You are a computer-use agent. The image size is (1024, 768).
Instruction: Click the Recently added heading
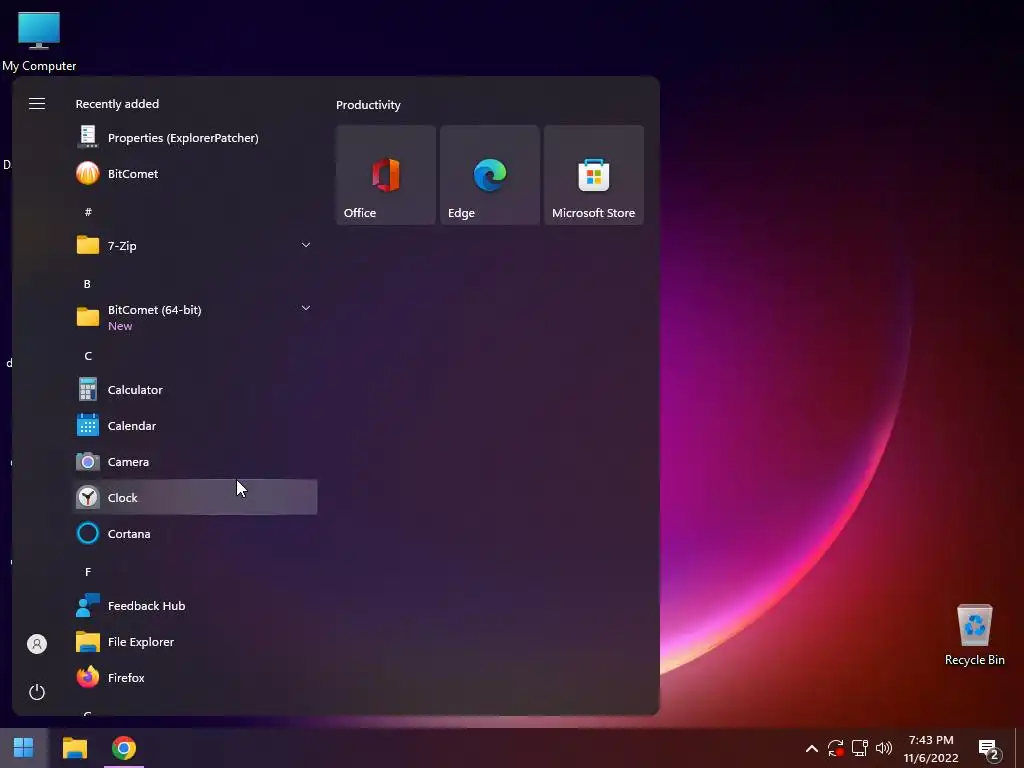point(117,104)
